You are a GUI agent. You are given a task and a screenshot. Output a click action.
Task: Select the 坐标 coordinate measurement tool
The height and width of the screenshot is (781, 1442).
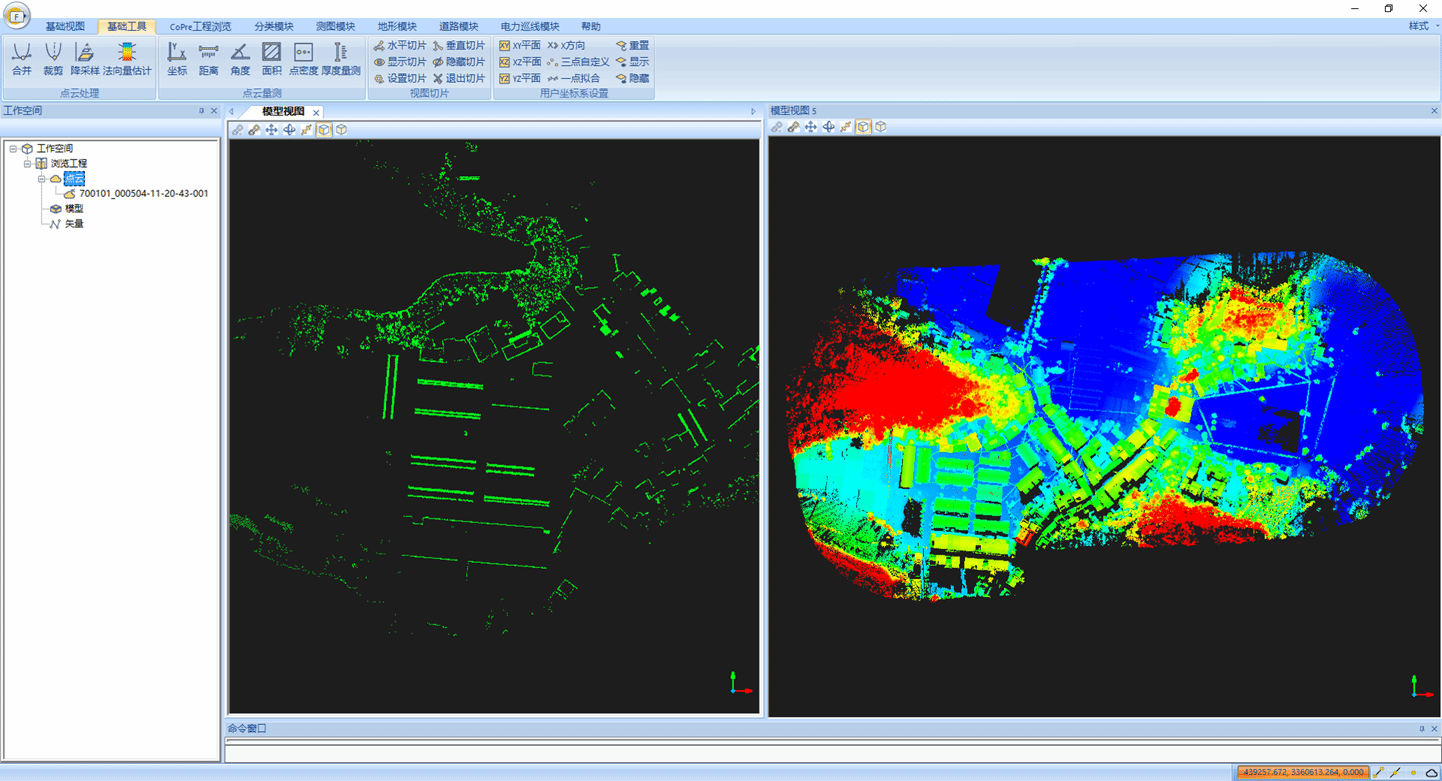177,59
